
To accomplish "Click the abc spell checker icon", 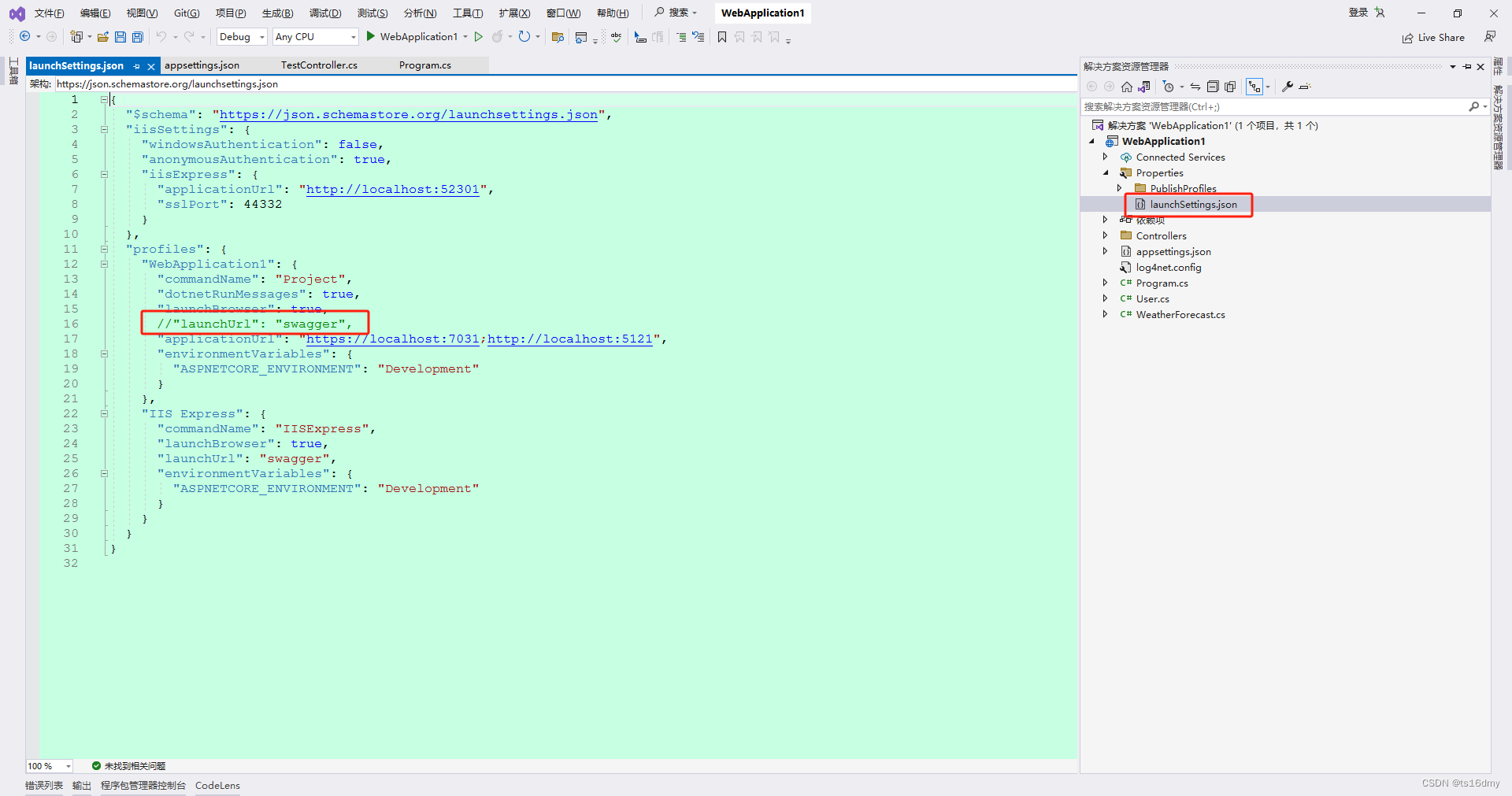I will [x=617, y=37].
